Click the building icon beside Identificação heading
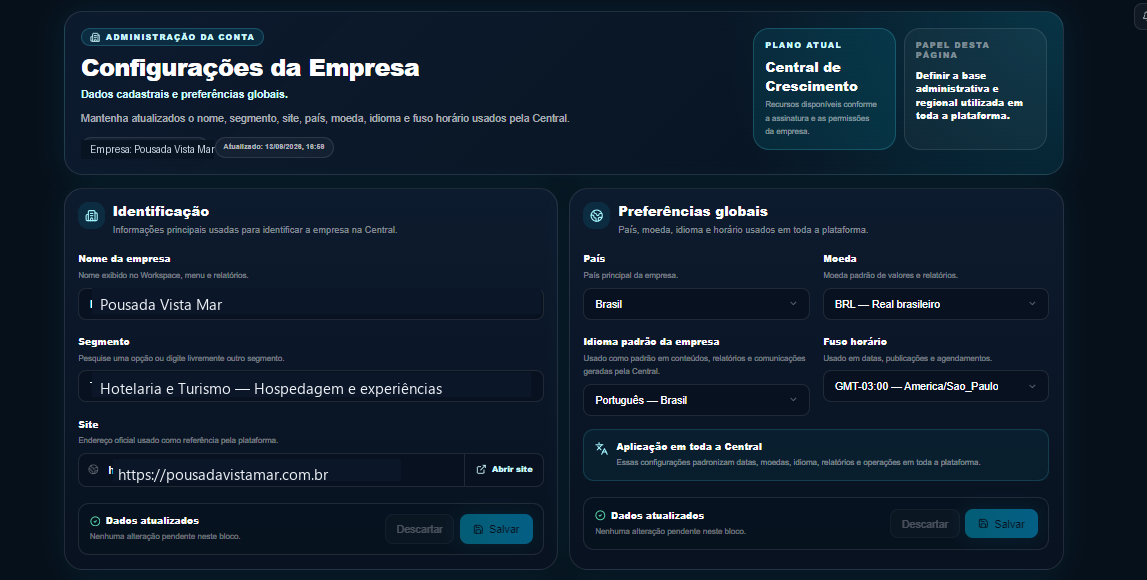 [x=91, y=216]
